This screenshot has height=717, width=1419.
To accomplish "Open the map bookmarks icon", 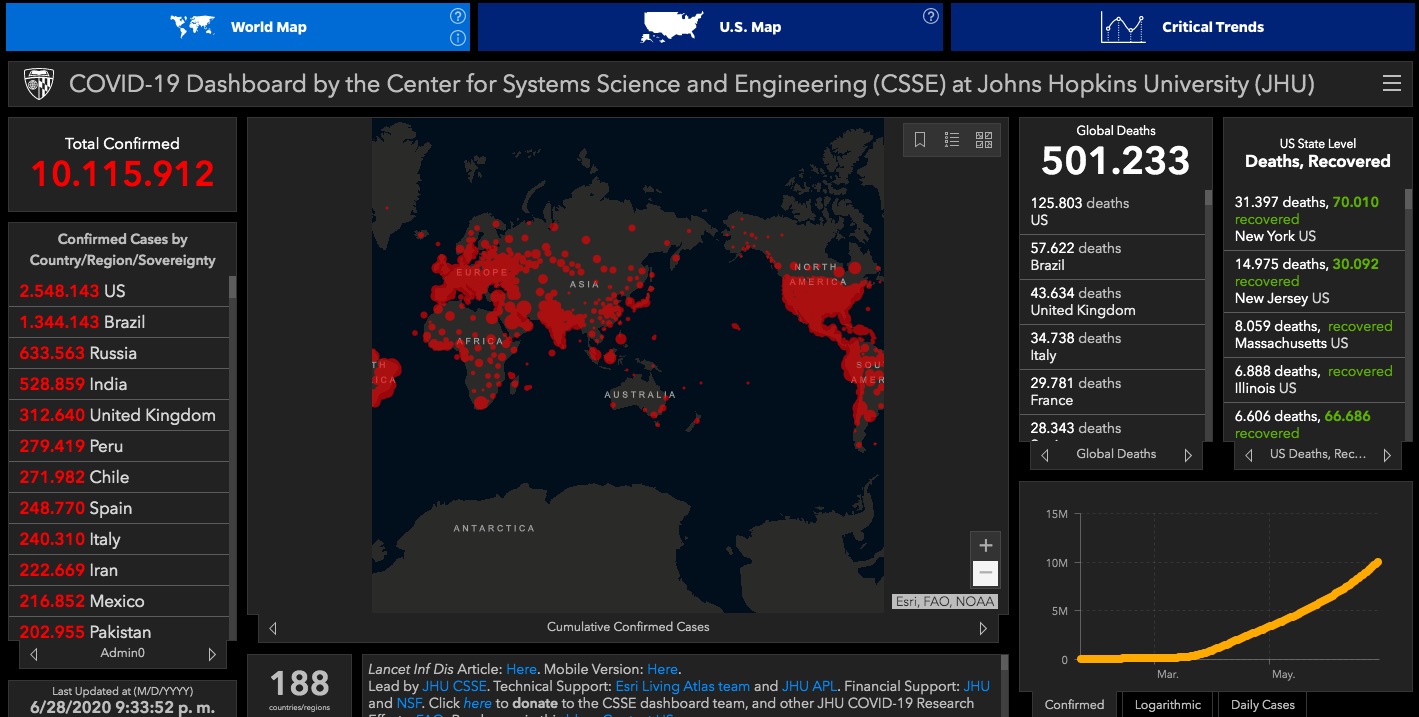I will (x=921, y=140).
